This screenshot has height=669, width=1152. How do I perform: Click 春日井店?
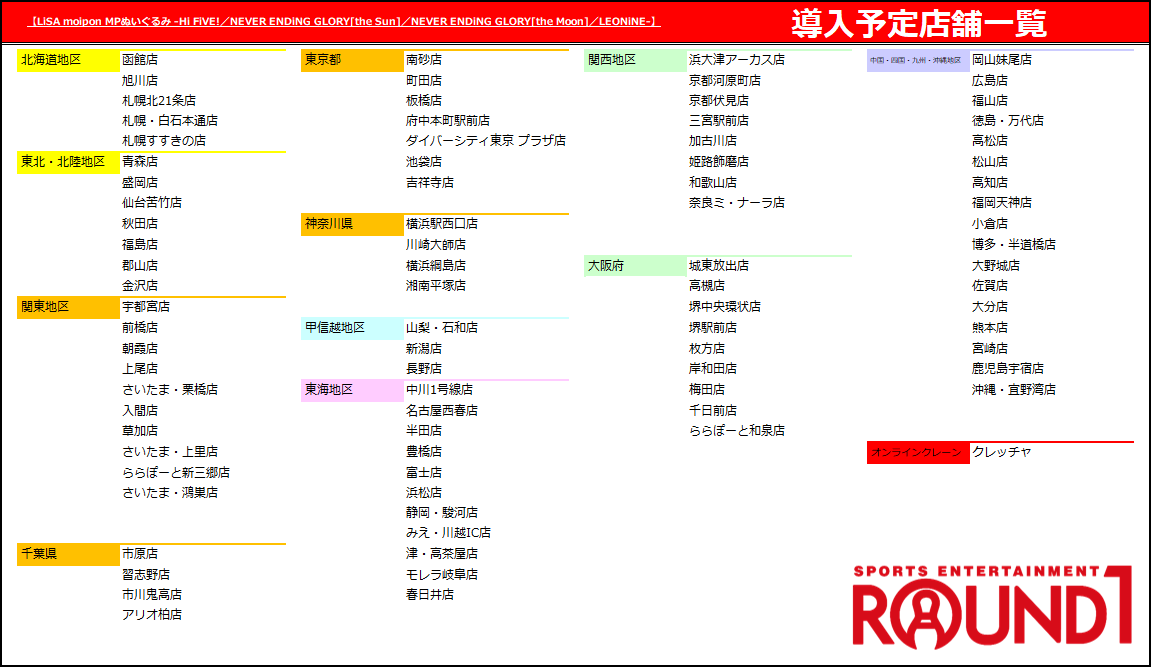(x=430, y=594)
